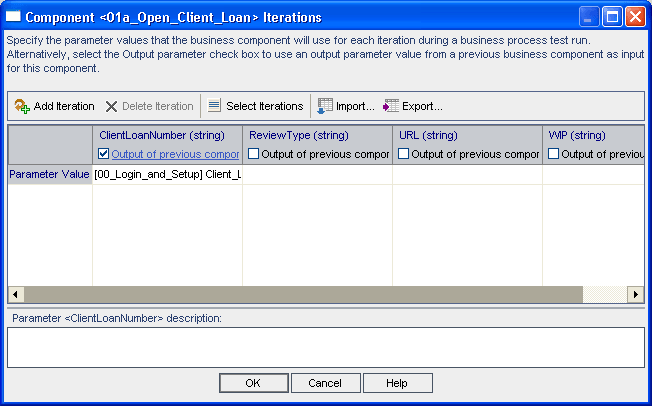Tick the URL output of previous component checkbox
This screenshot has width=652, height=406.
(404, 154)
